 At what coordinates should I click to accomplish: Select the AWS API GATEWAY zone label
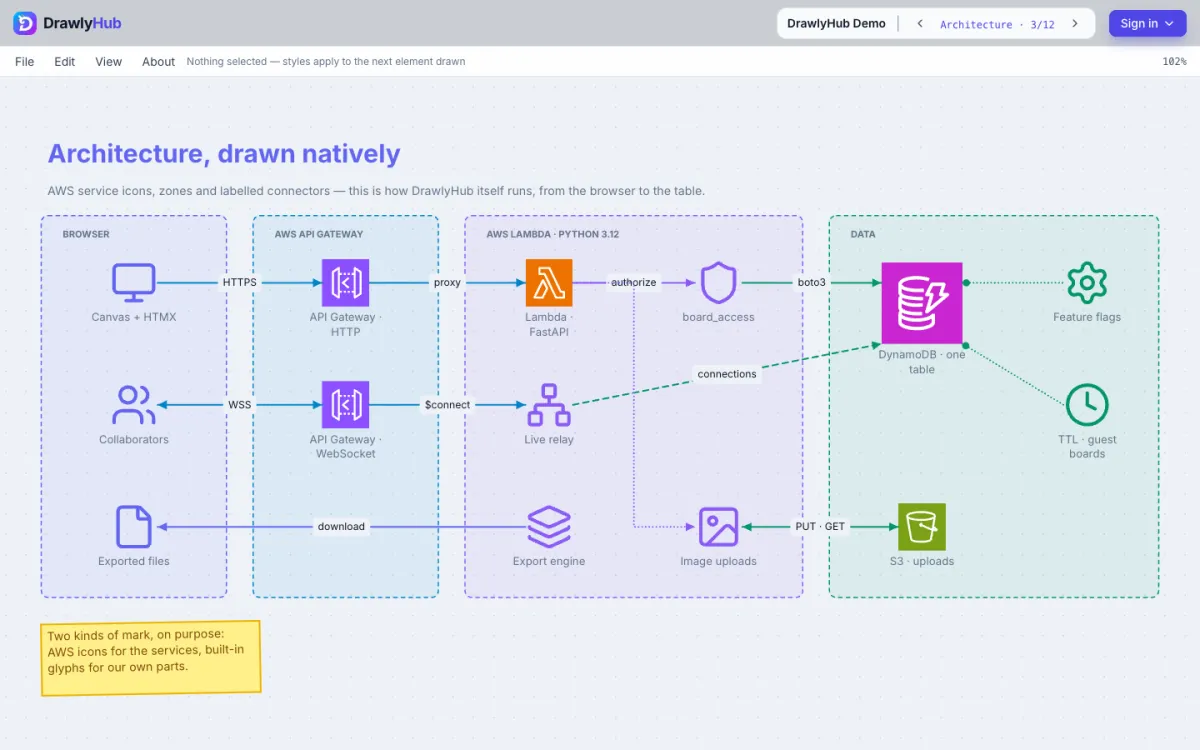319,235
